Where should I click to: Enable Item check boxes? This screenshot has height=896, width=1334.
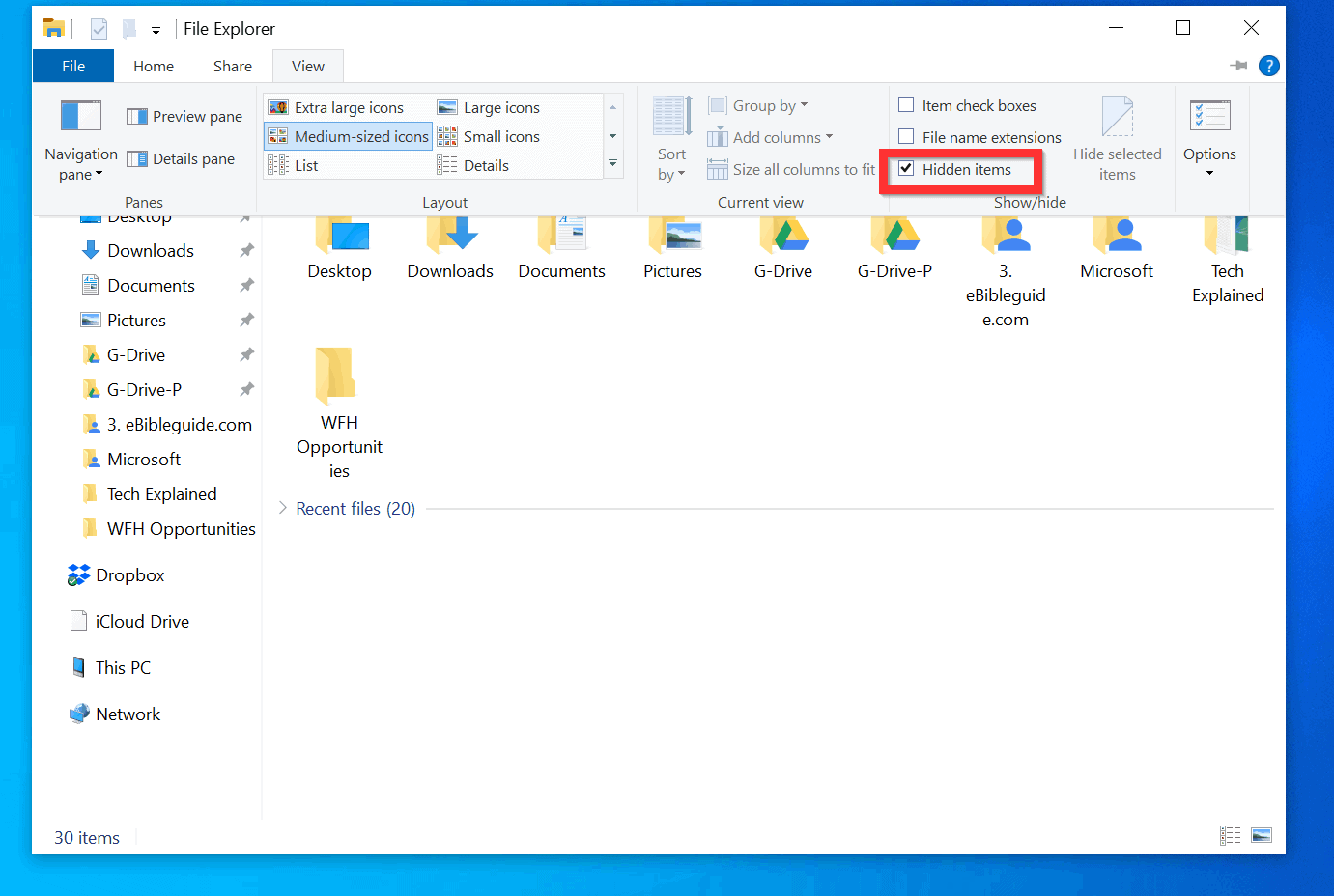tap(906, 104)
